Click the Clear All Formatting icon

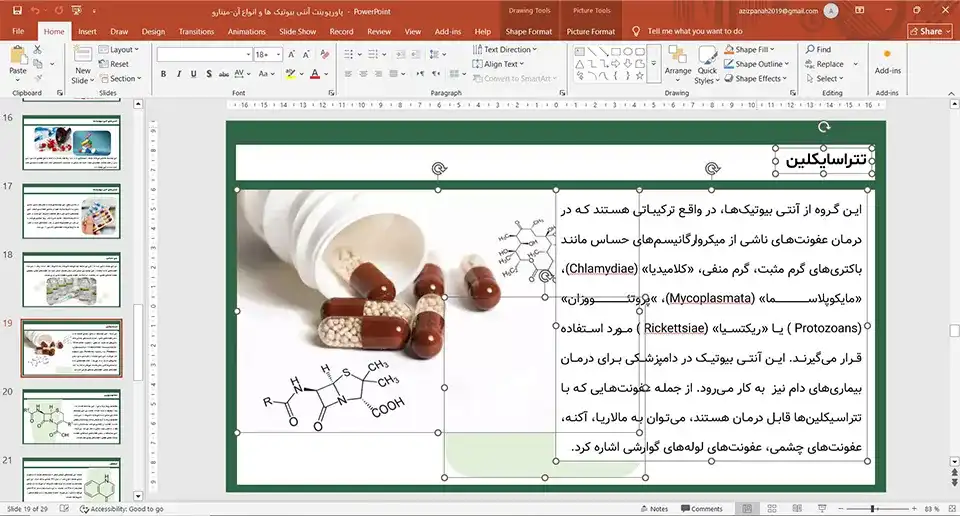click(x=324, y=54)
